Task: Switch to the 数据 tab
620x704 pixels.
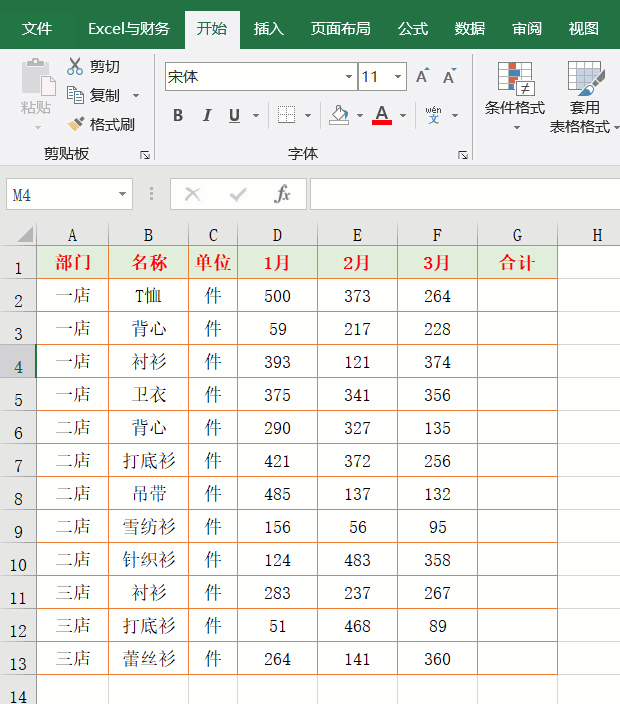Action: pyautogui.click(x=470, y=29)
